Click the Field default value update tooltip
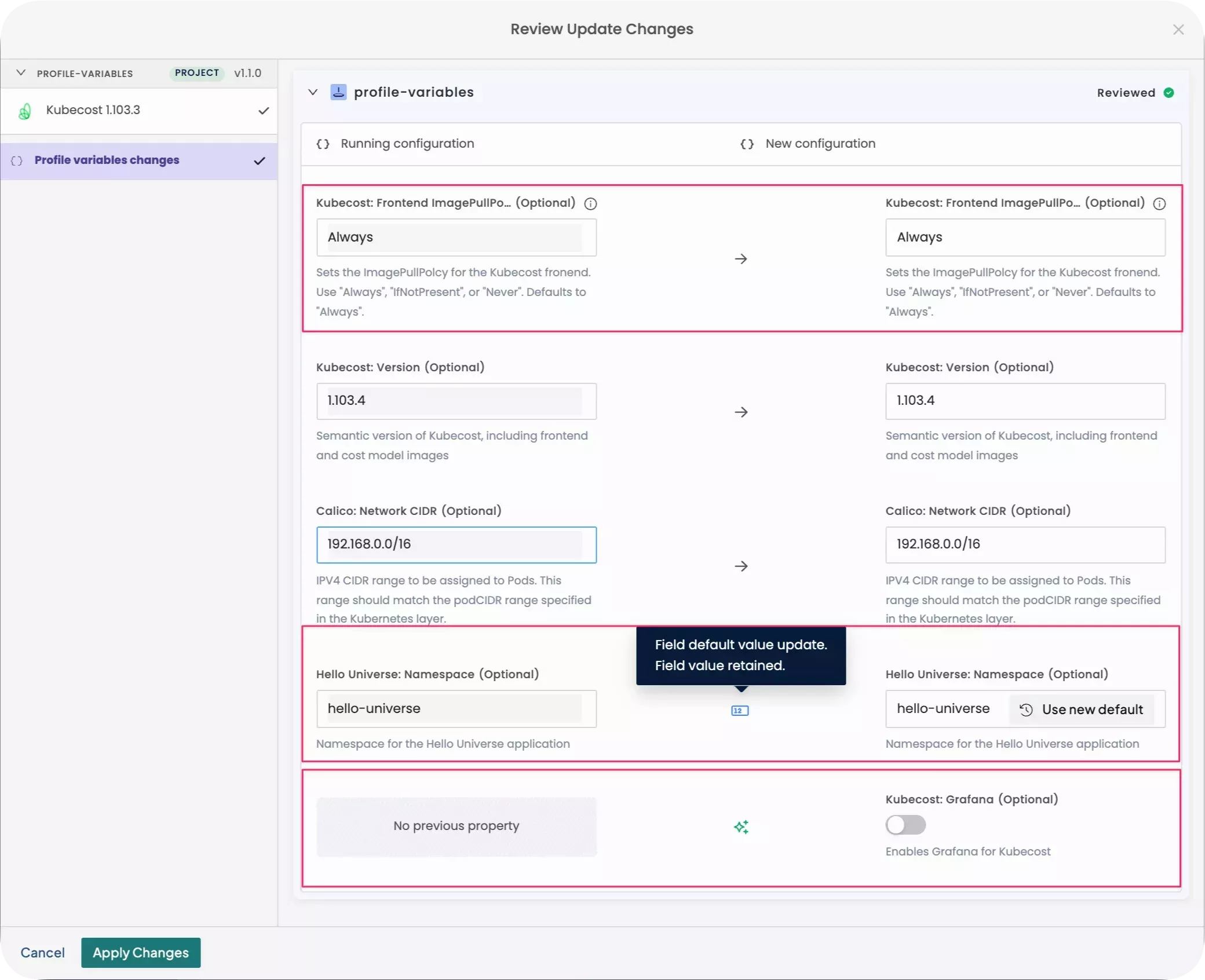This screenshot has width=1205, height=980. tap(741, 656)
